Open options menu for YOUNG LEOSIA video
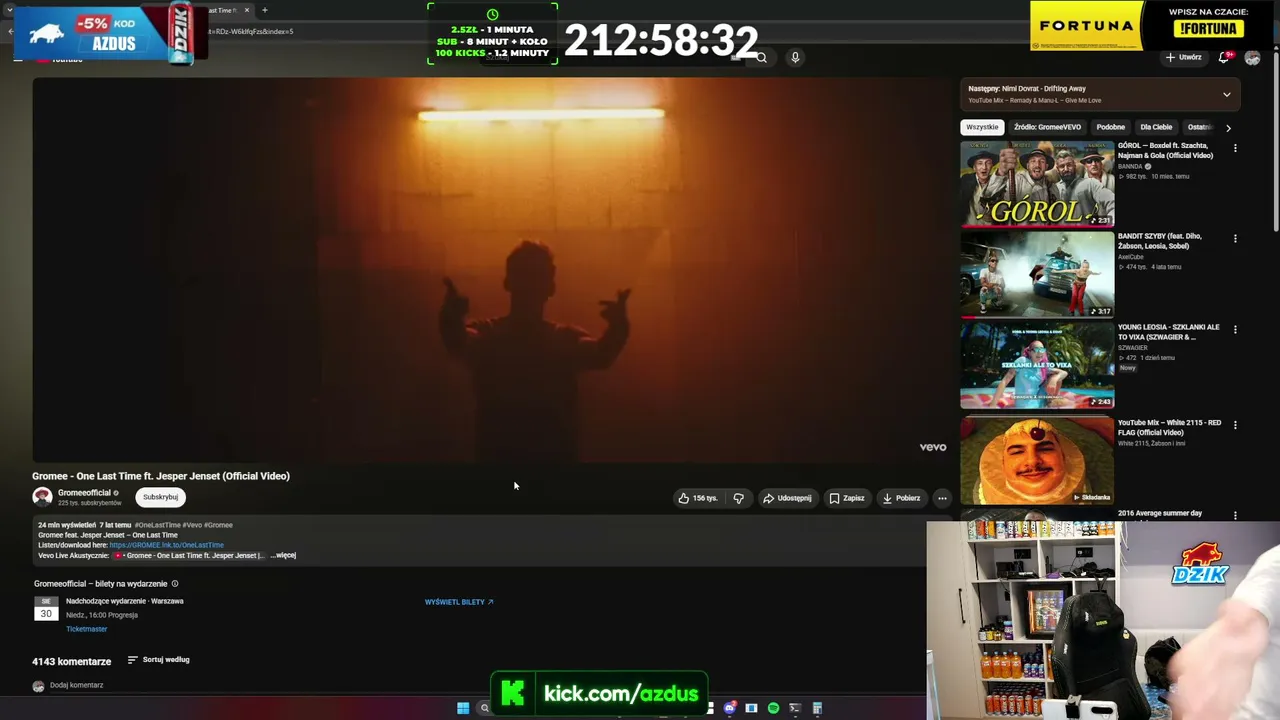Screen dimensions: 1280x720 pyautogui.click(x=1235, y=330)
